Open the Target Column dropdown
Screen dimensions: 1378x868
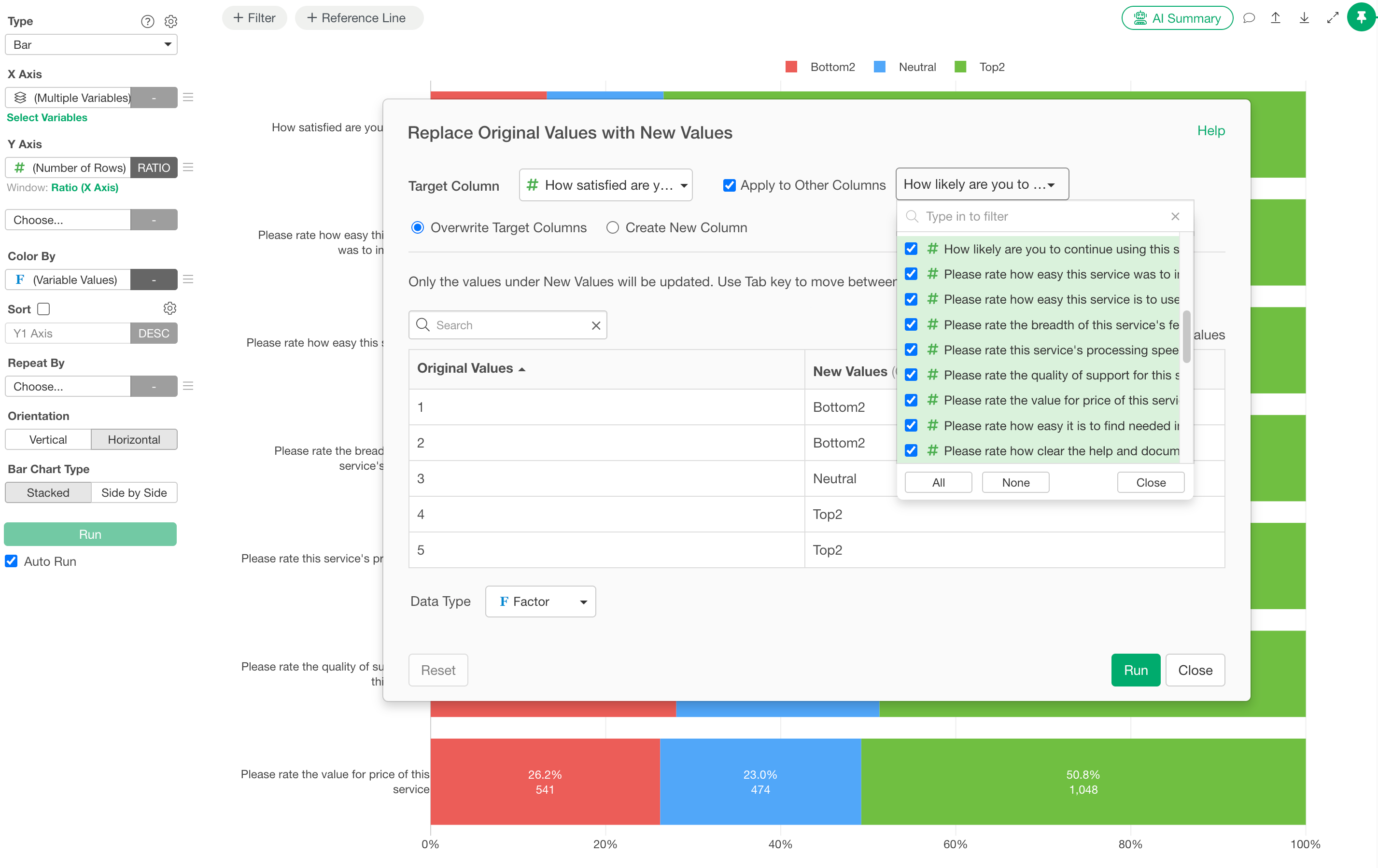pyautogui.click(x=605, y=185)
